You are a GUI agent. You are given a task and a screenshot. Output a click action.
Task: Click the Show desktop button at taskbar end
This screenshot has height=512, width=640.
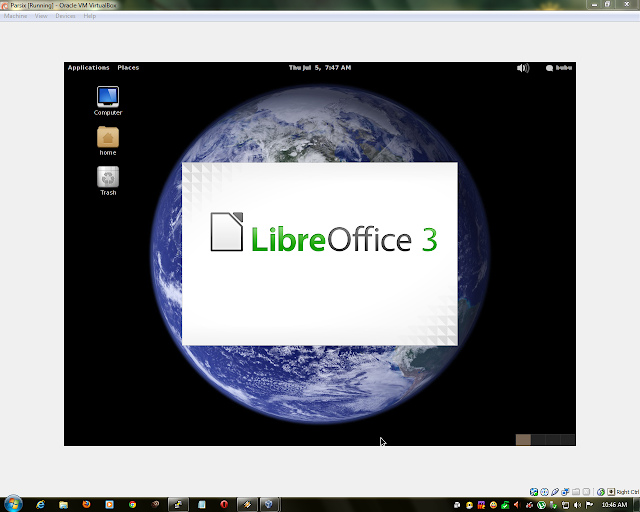(x=636, y=505)
